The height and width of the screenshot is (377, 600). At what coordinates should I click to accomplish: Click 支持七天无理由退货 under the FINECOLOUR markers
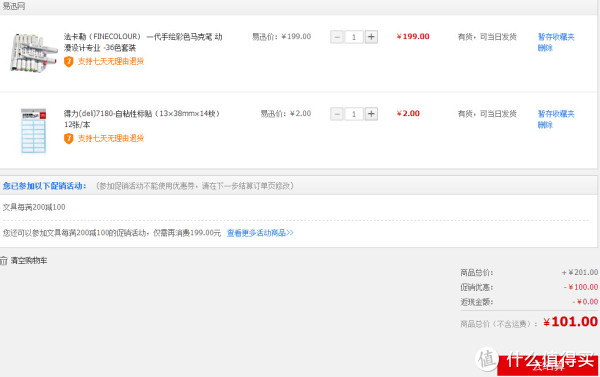click(x=111, y=61)
